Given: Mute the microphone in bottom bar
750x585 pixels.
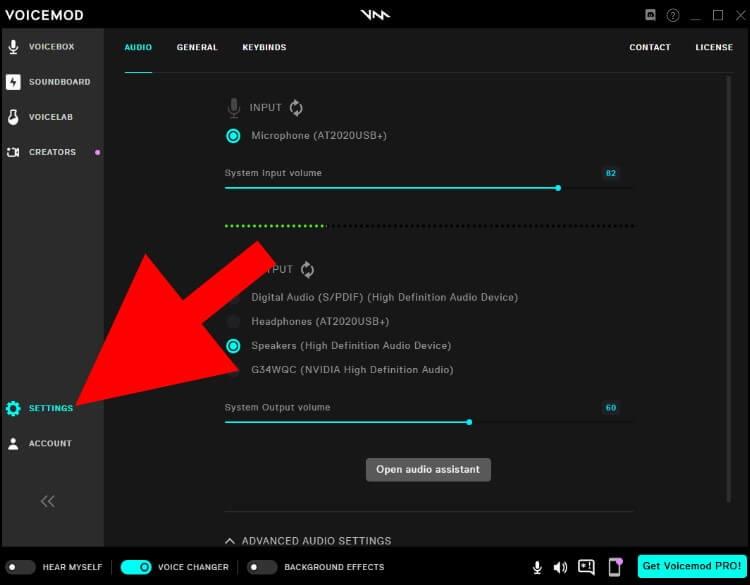Looking at the screenshot, I should [x=537, y=567].
